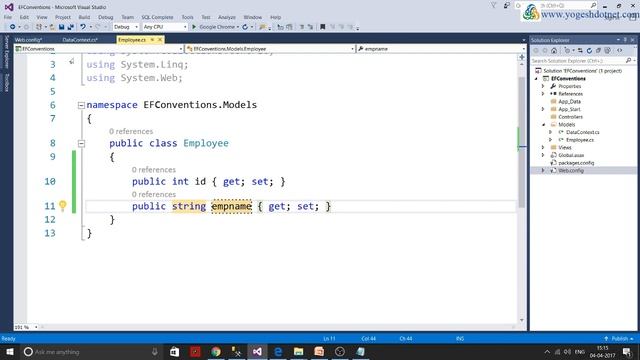
Task: Open the Toolbox side tab
Action: coord(6,82)
